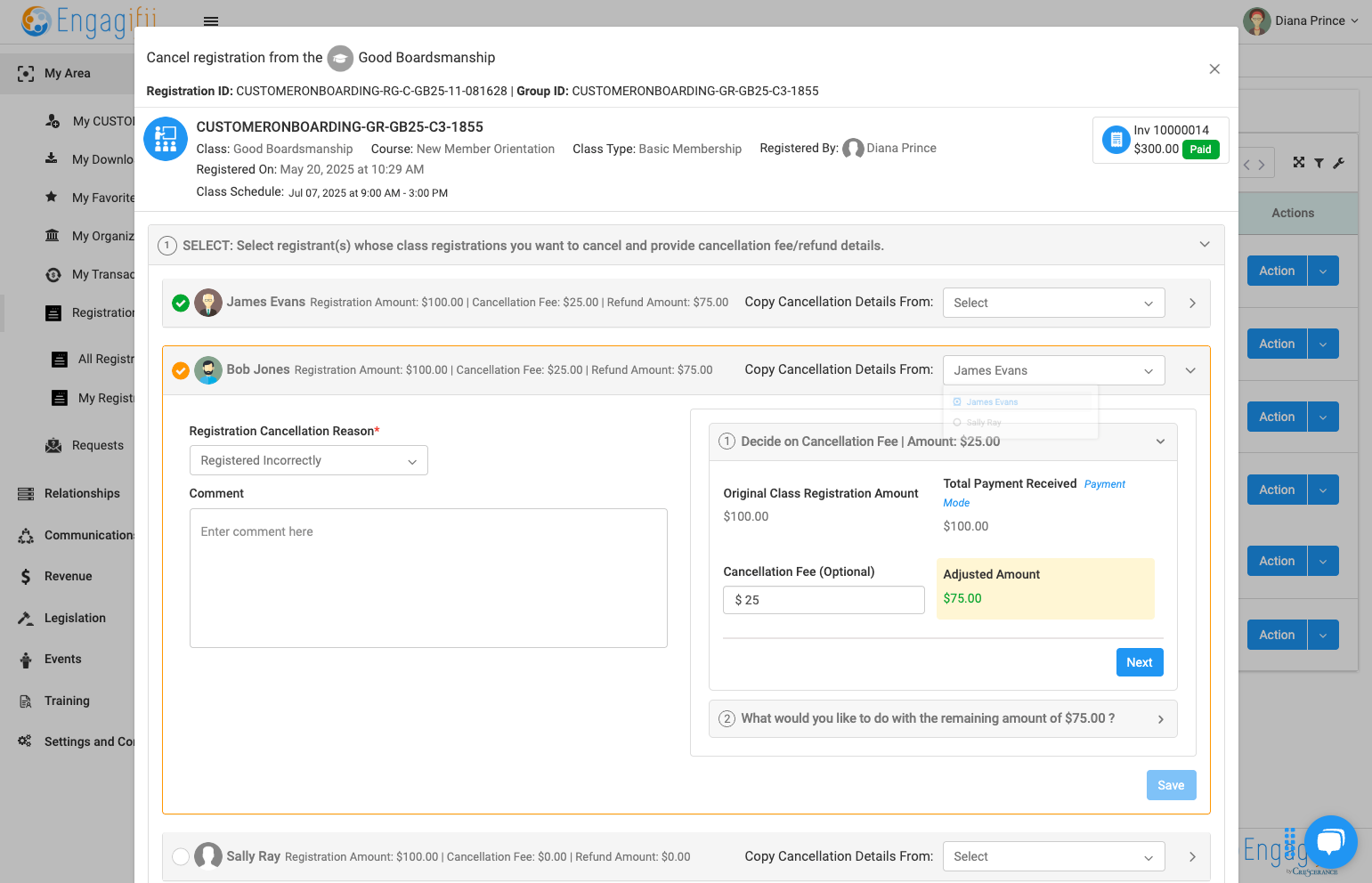Click the Cancellation Fee input field
Screen dimensions: 1372x883
(x=824, y=600)
